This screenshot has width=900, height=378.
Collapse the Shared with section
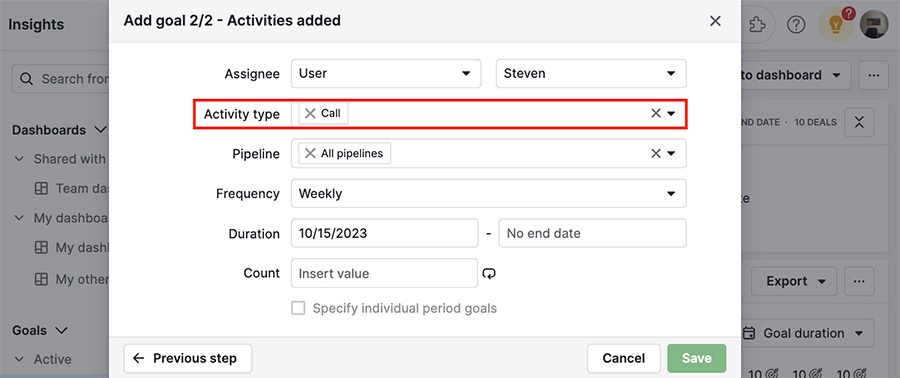click(x=20, y=159)
